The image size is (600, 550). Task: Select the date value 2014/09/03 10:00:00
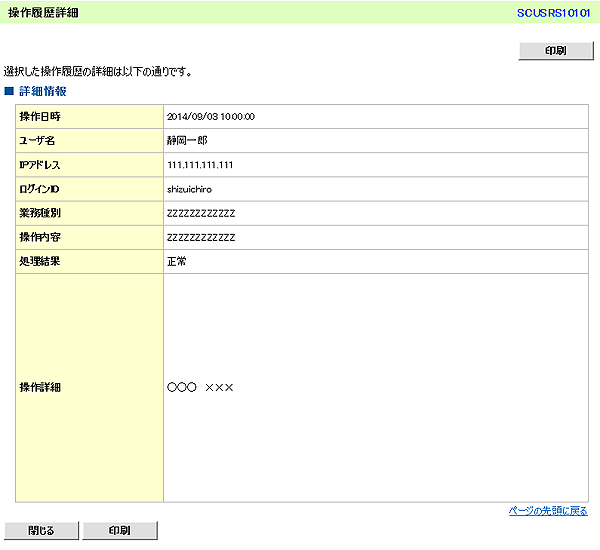[211, 117]
